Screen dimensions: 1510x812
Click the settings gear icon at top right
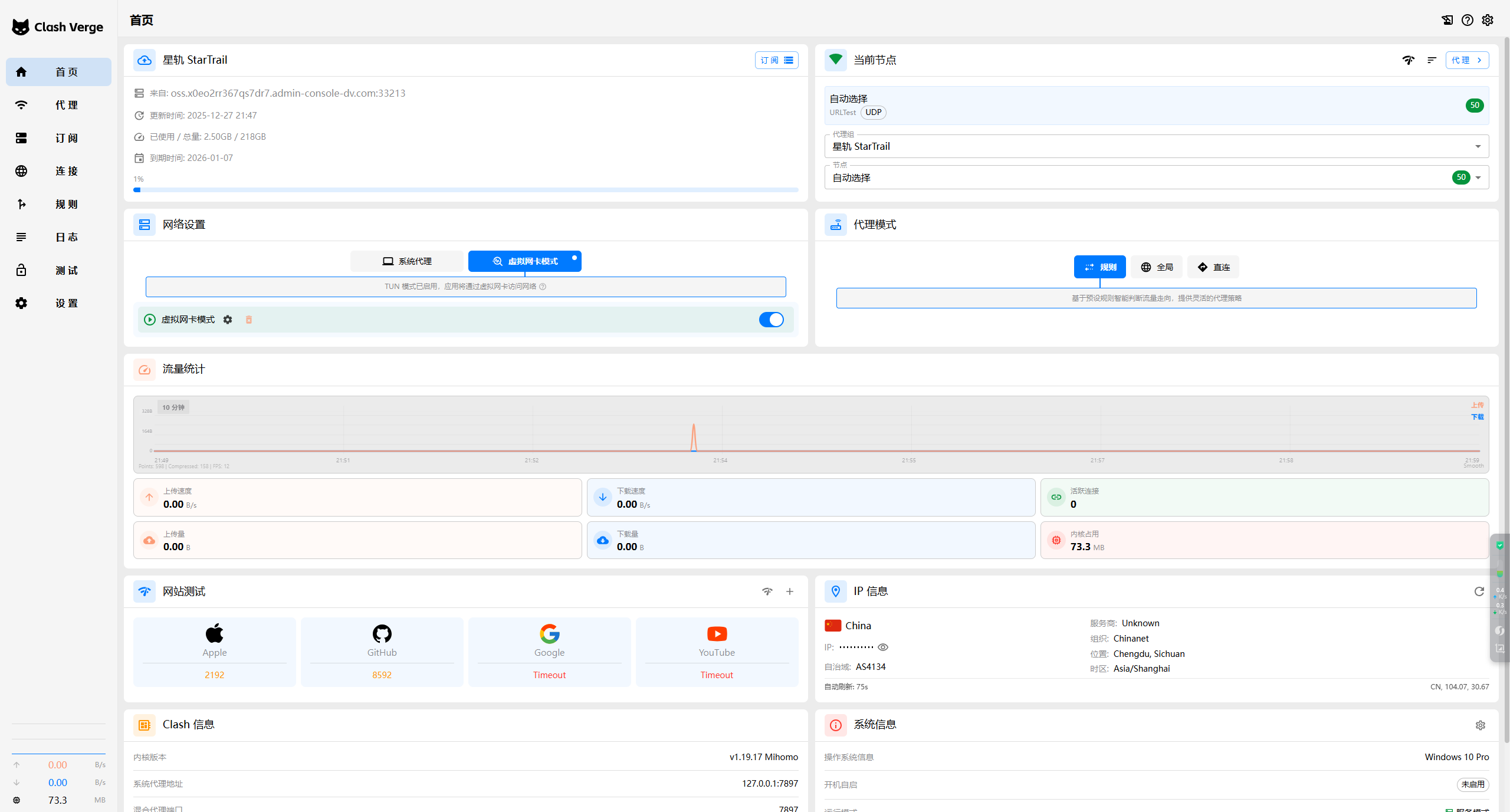coord(1487,20)
